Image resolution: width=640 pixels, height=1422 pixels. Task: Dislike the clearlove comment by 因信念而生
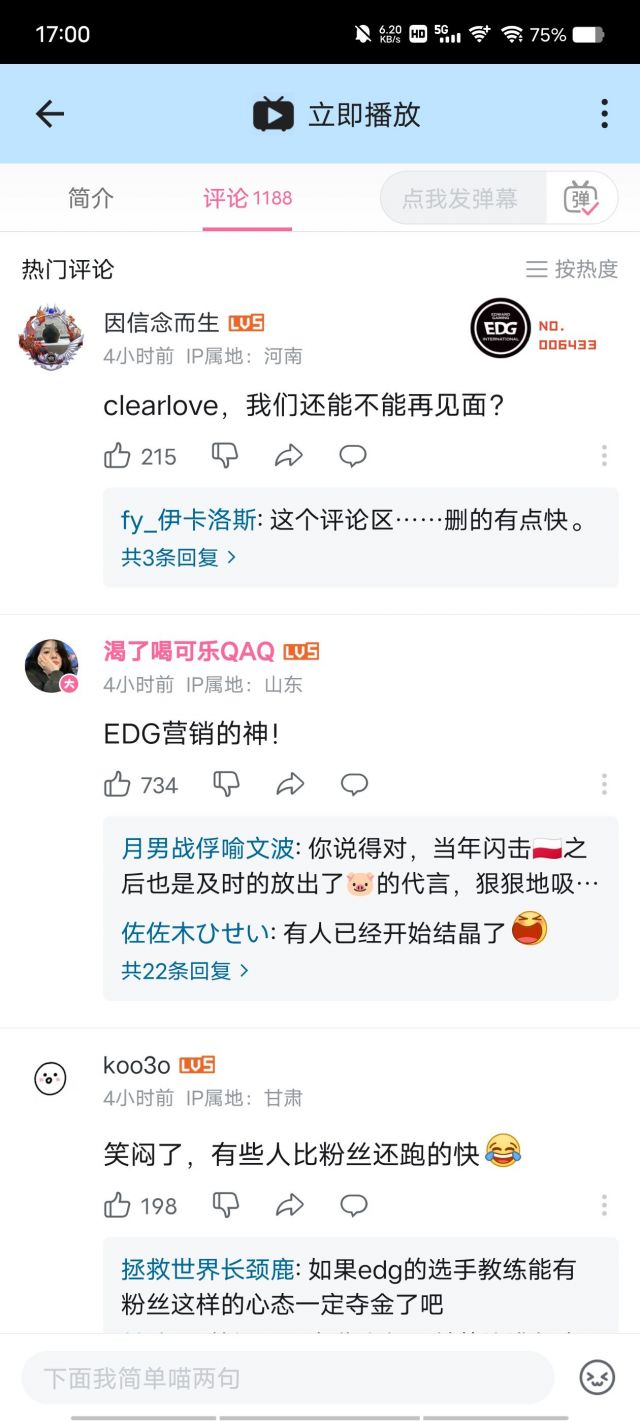pos(225,455)
